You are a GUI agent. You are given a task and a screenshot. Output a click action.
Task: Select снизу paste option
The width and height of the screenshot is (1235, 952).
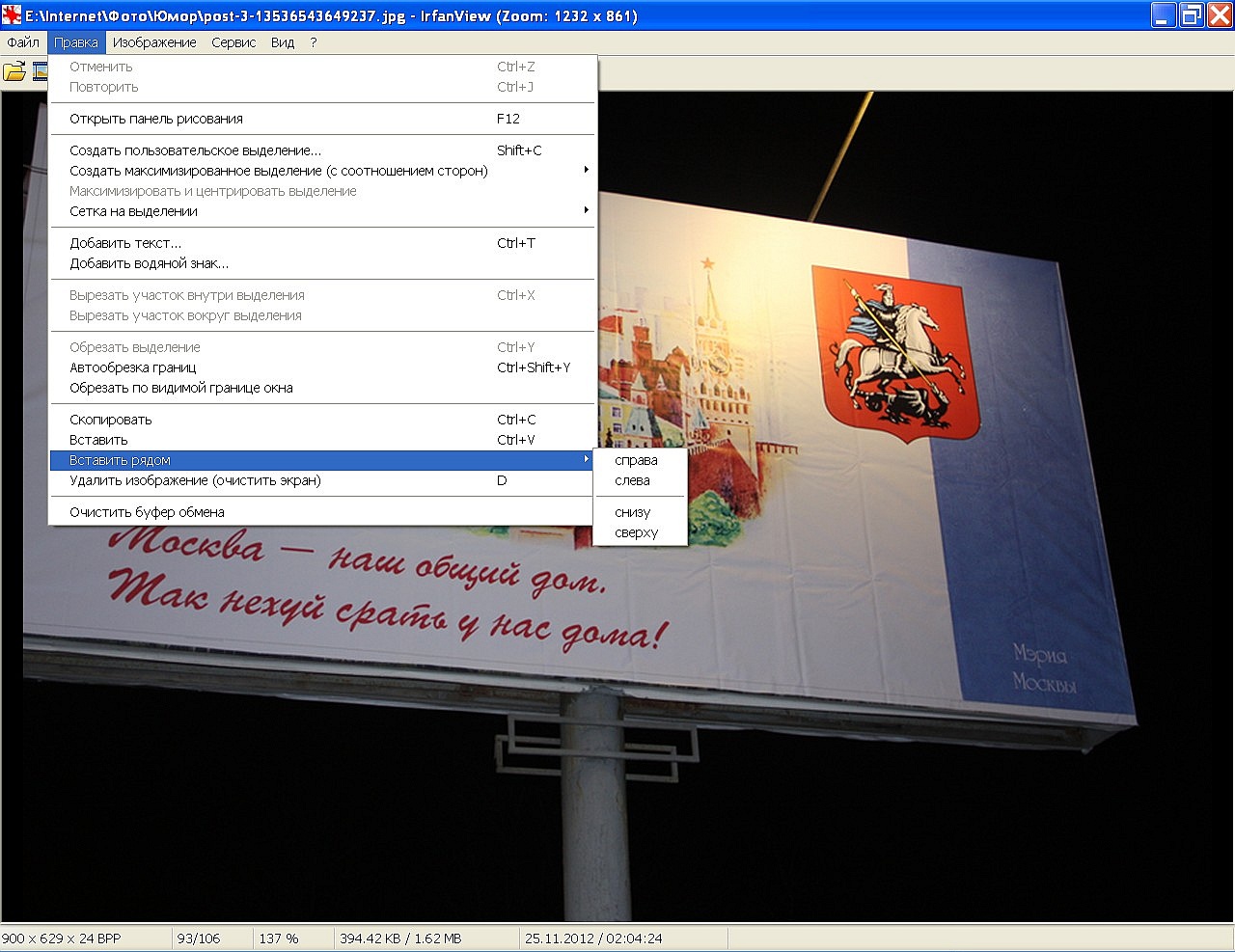click(632, 512)
